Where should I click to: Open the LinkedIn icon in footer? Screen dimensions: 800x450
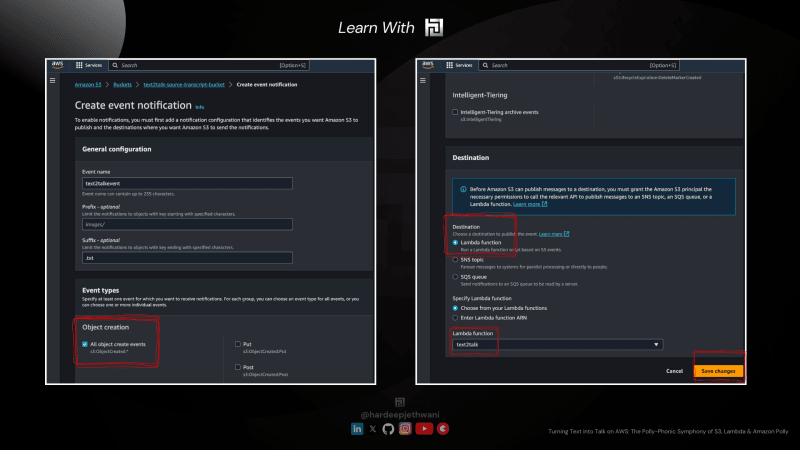tap(357, 429)
